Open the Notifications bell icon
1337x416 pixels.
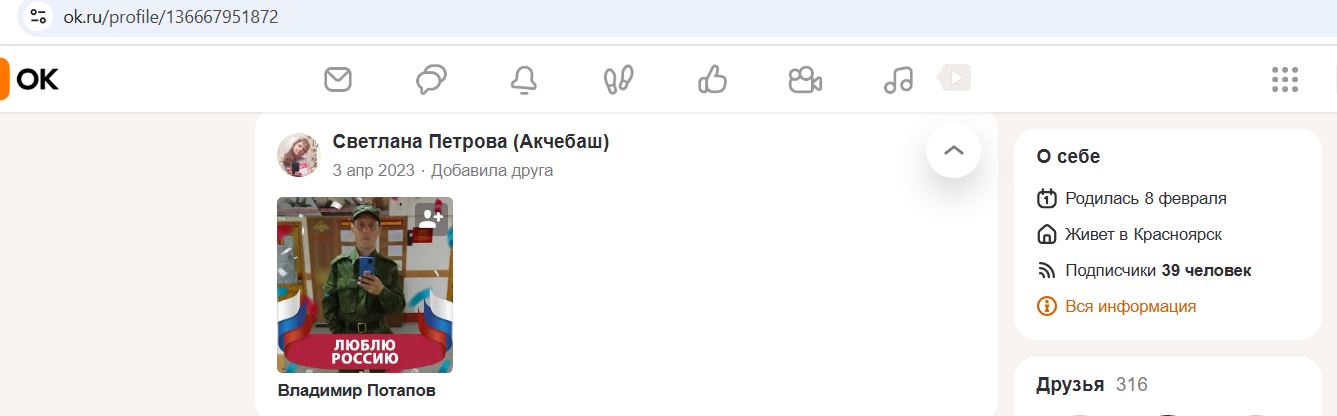[524, 80]
